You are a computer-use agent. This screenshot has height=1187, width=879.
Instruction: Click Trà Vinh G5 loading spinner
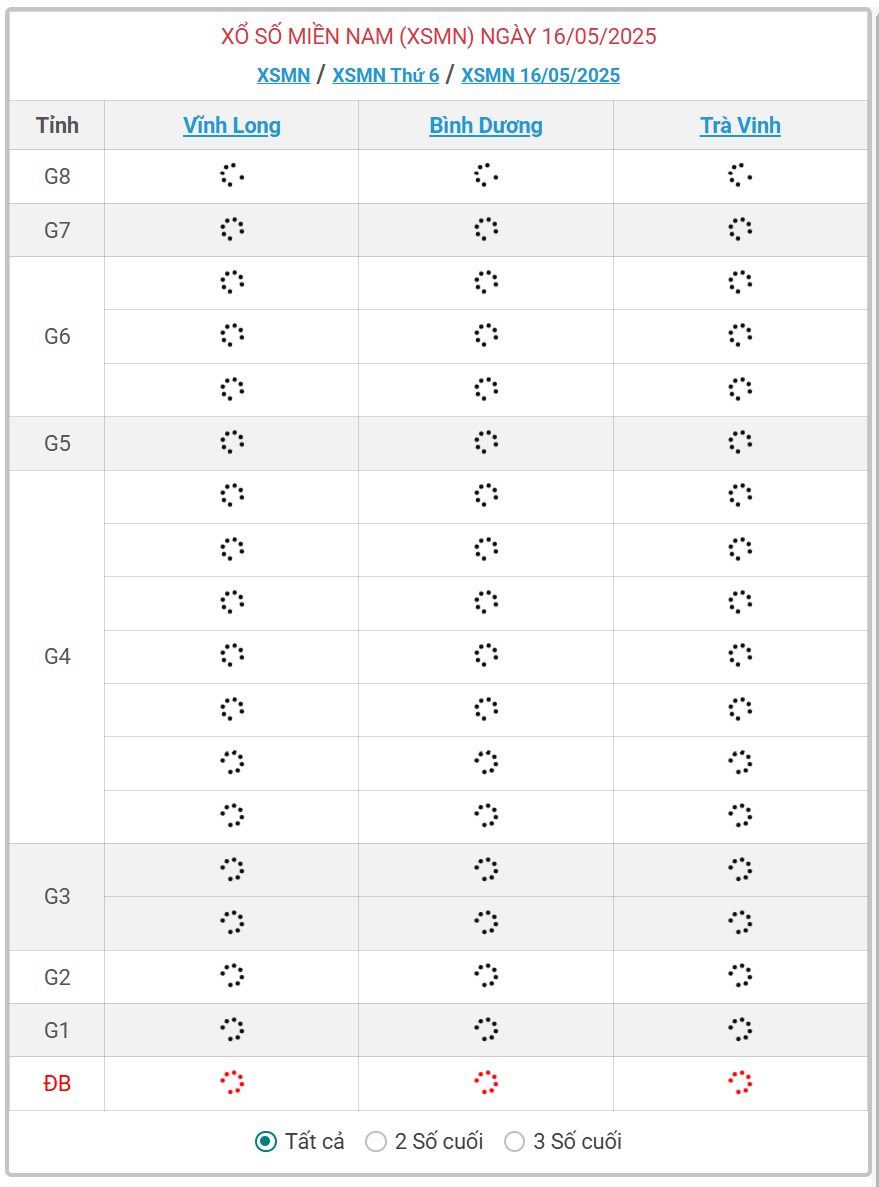[x=740, y=442]
